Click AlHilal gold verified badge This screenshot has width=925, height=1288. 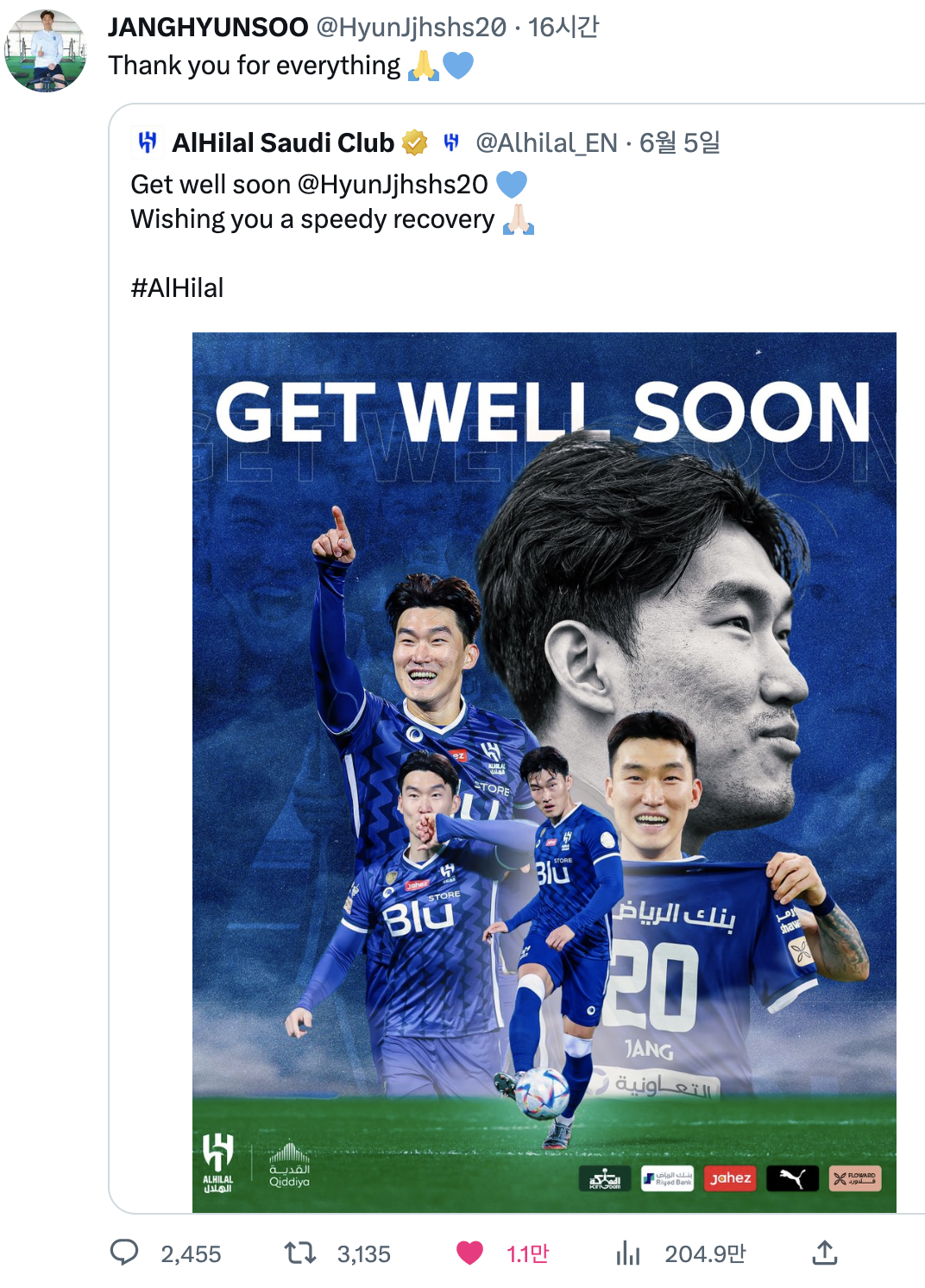point(415,142)
